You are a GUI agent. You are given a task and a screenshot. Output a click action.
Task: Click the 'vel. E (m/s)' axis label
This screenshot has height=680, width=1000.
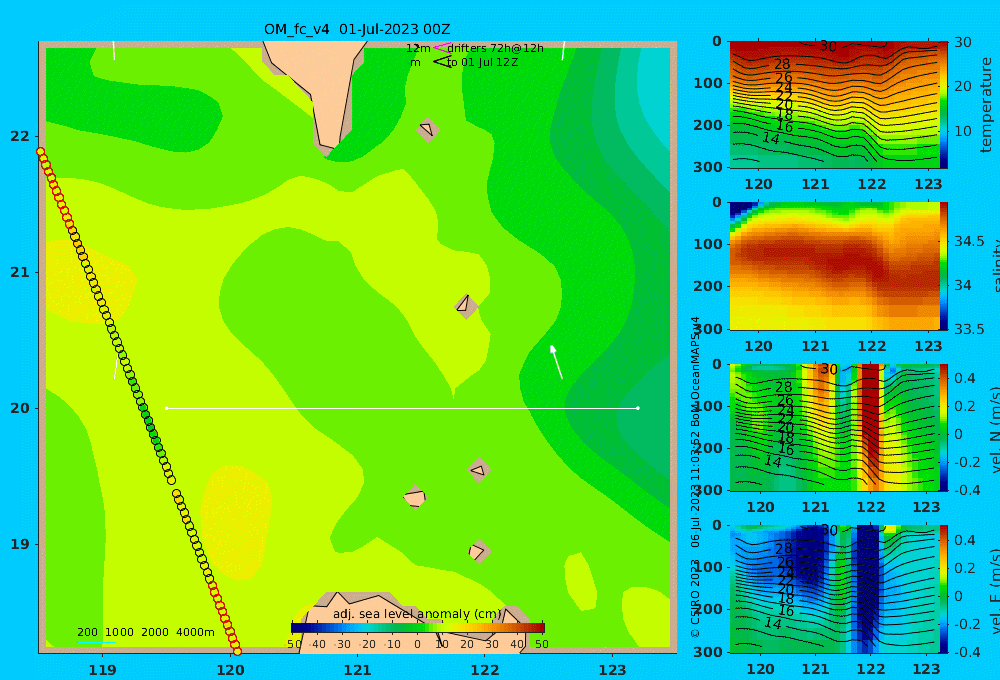[995, 590]
